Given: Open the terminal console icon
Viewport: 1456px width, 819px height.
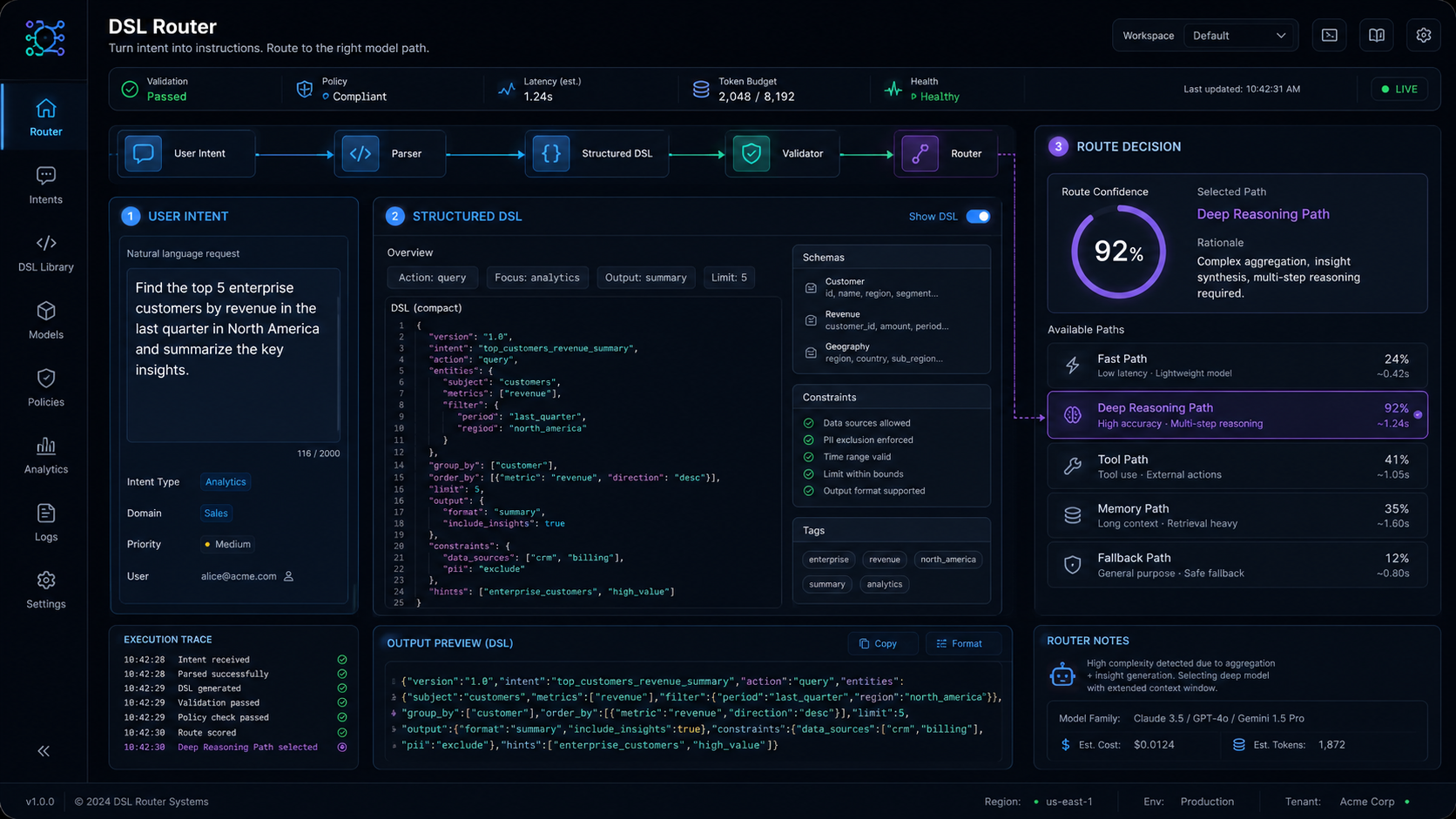Looking at the screenshot, I should pos(1329,36).
